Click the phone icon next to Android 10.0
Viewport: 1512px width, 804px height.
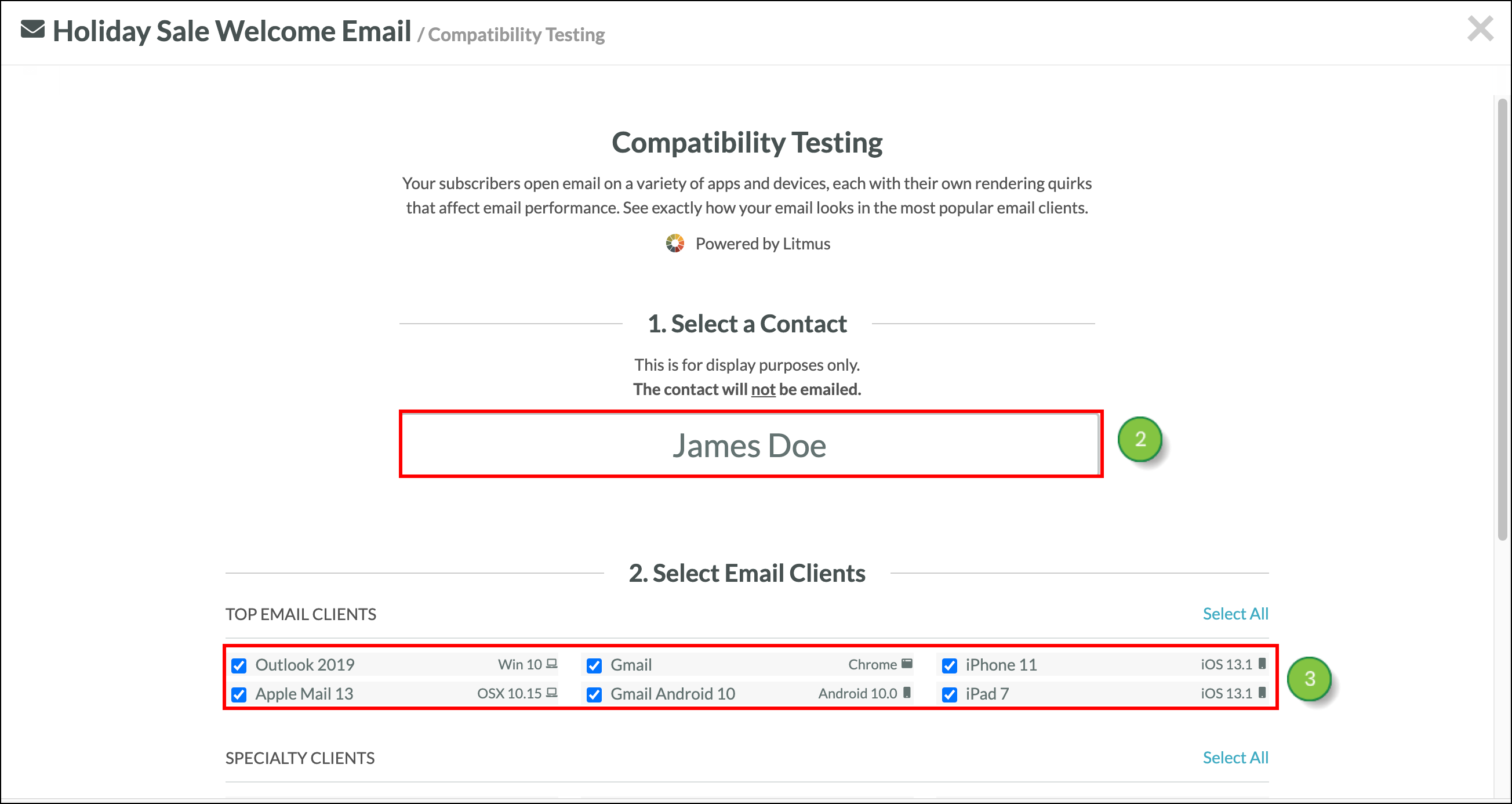pos(907,693)
